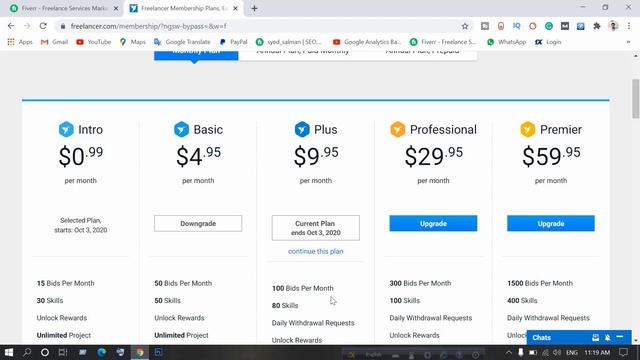
Task: Open the Chrome extensions puzzle icon
Action: point(597,26)
